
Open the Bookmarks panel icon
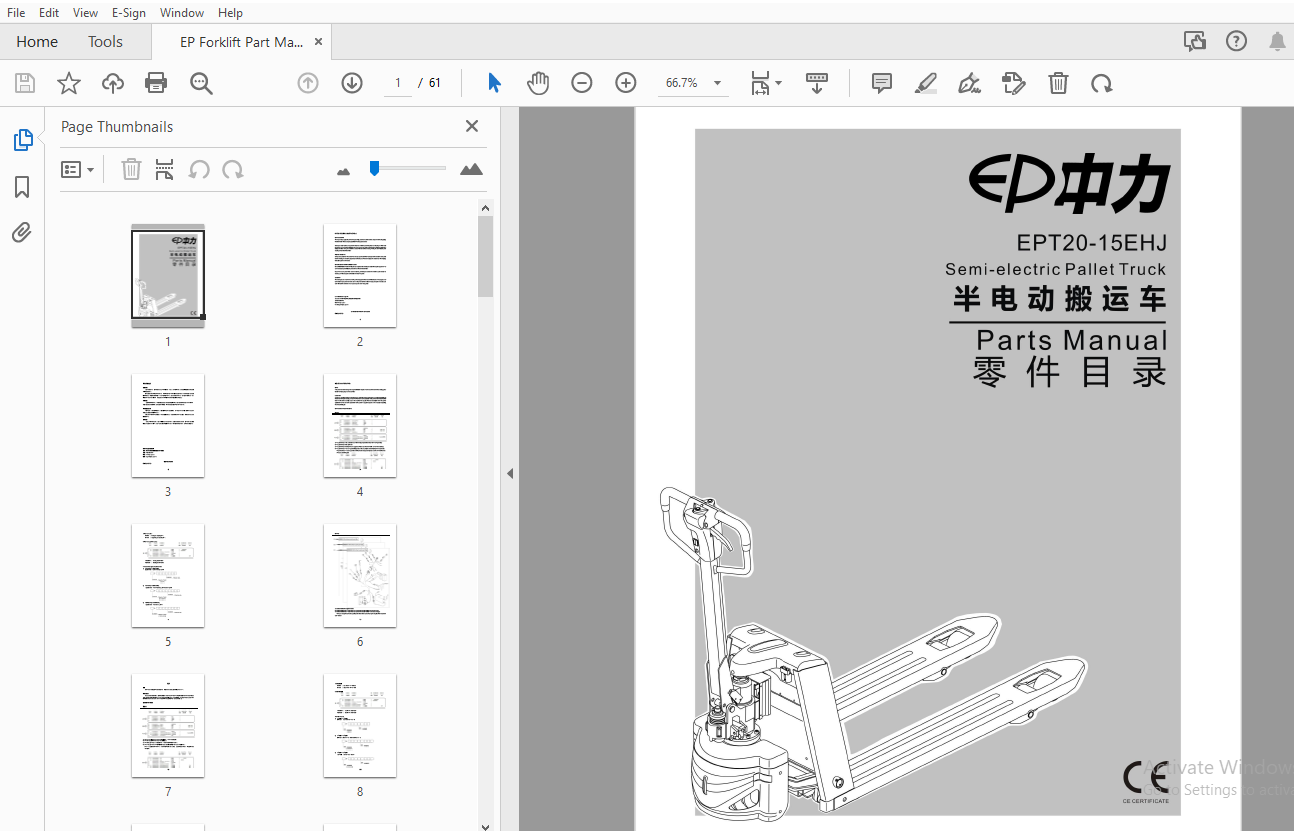22,187
